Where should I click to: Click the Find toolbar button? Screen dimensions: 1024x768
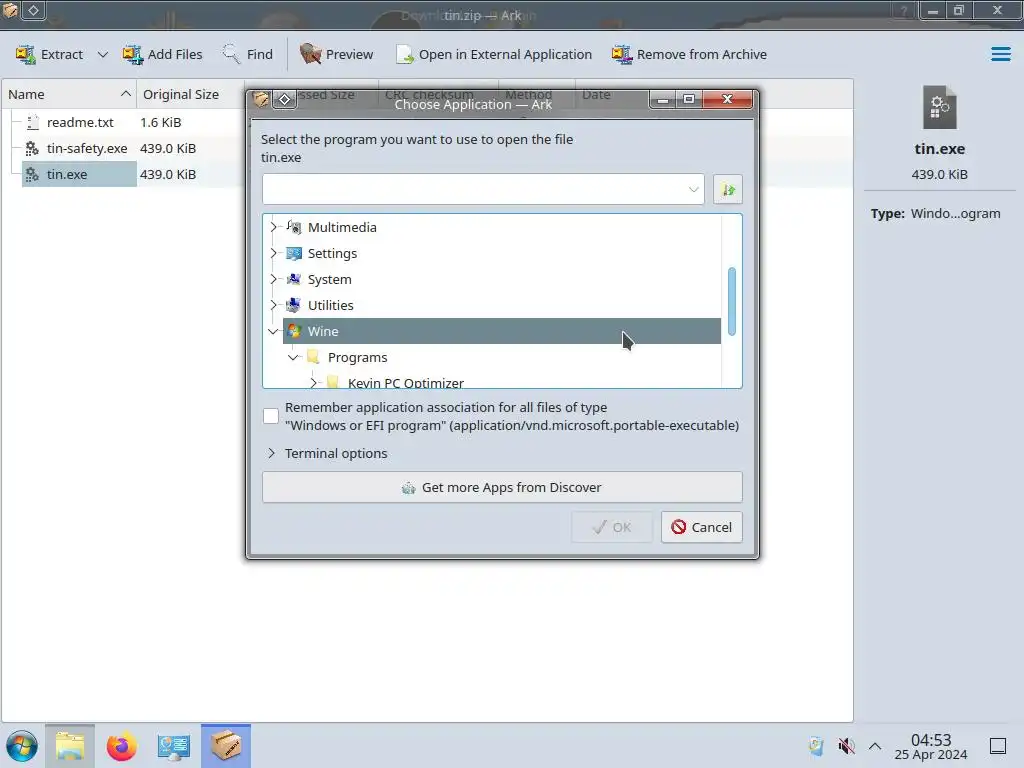tap(248, 54)
